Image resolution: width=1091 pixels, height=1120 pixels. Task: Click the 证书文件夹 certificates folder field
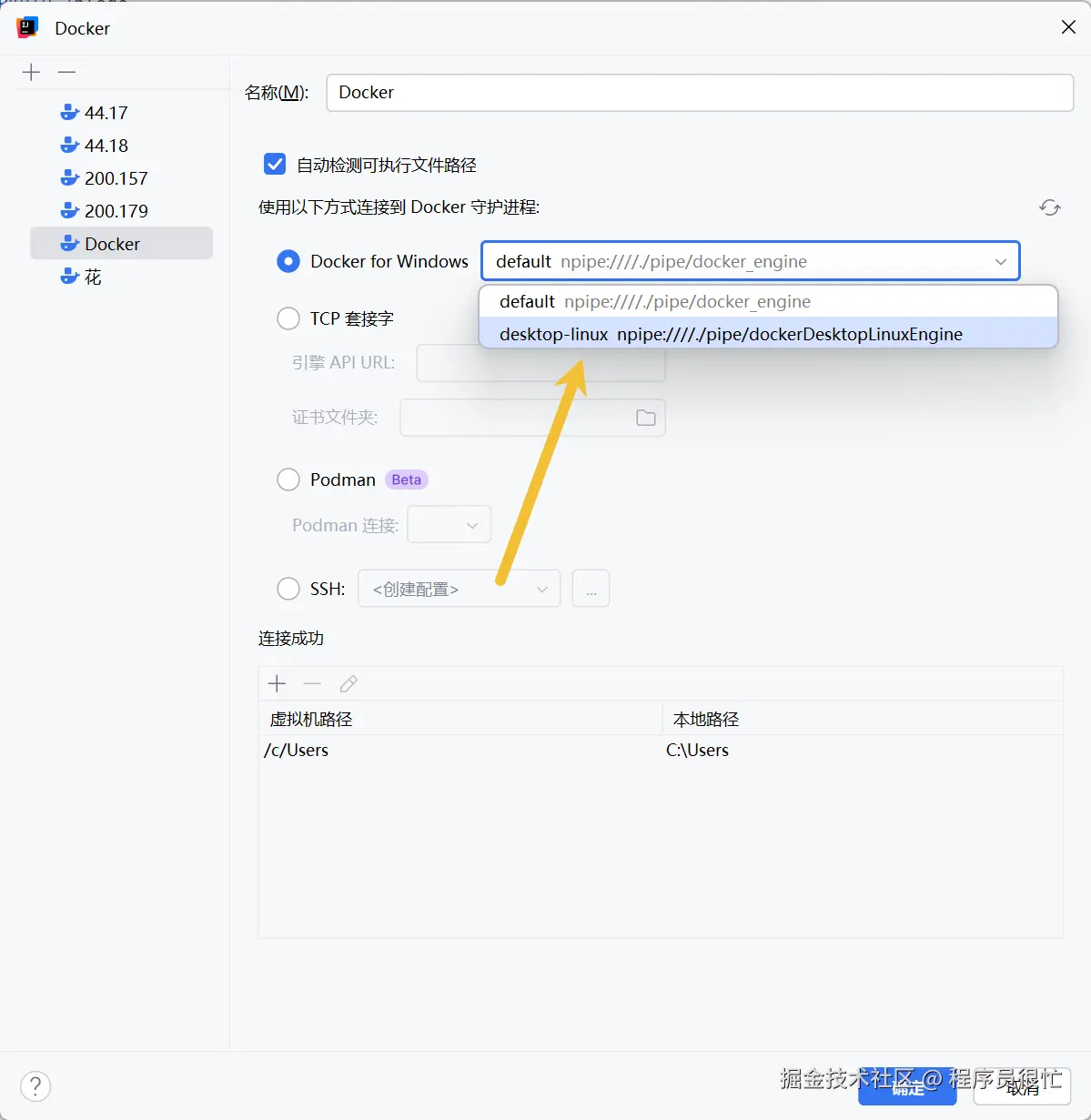tap(532, 418)
